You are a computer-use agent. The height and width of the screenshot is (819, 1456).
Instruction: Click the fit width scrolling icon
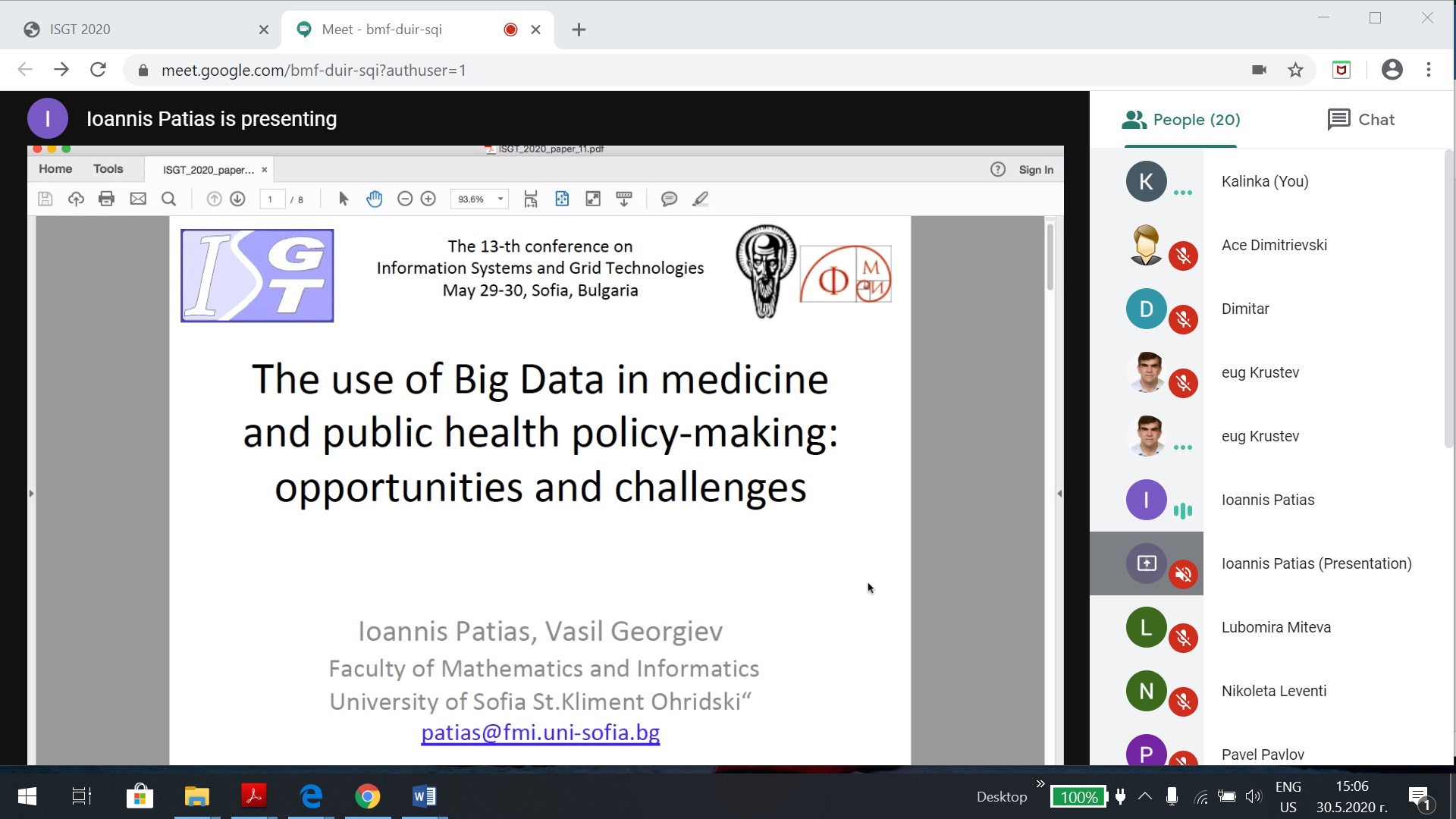click(531, 199)
